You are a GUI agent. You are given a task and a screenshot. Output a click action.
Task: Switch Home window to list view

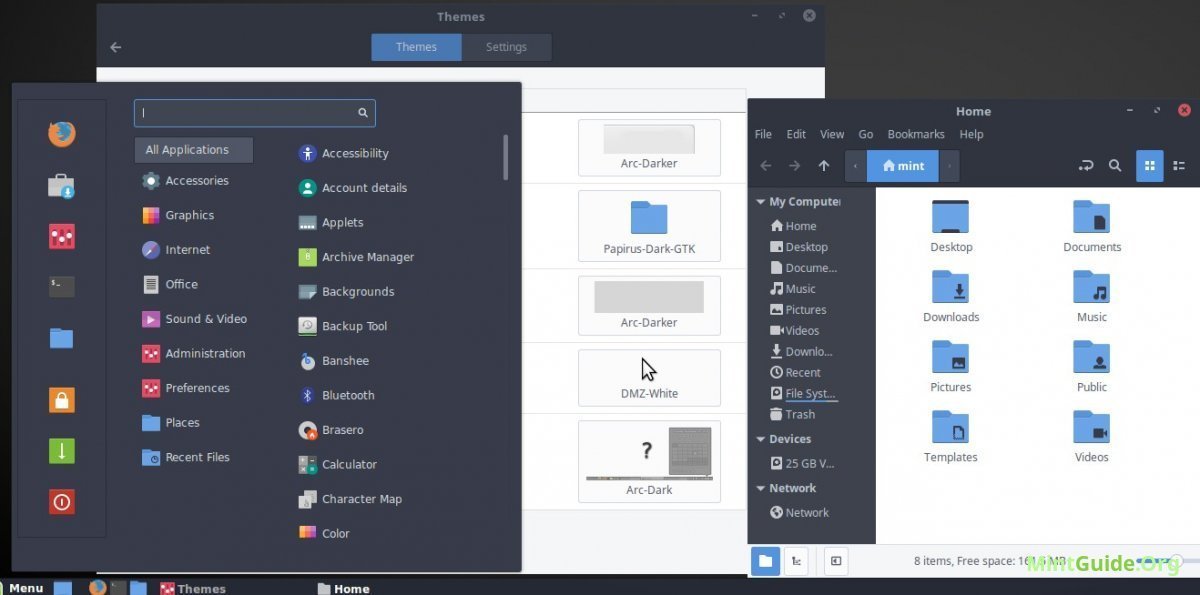[x=1179, y=166]
